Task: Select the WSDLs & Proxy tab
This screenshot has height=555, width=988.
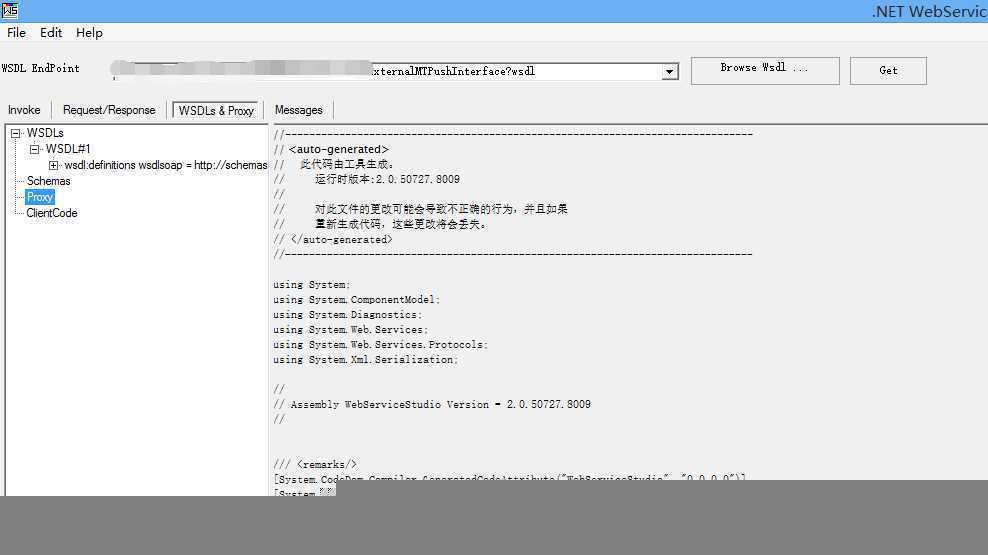Action: [216, 110]
